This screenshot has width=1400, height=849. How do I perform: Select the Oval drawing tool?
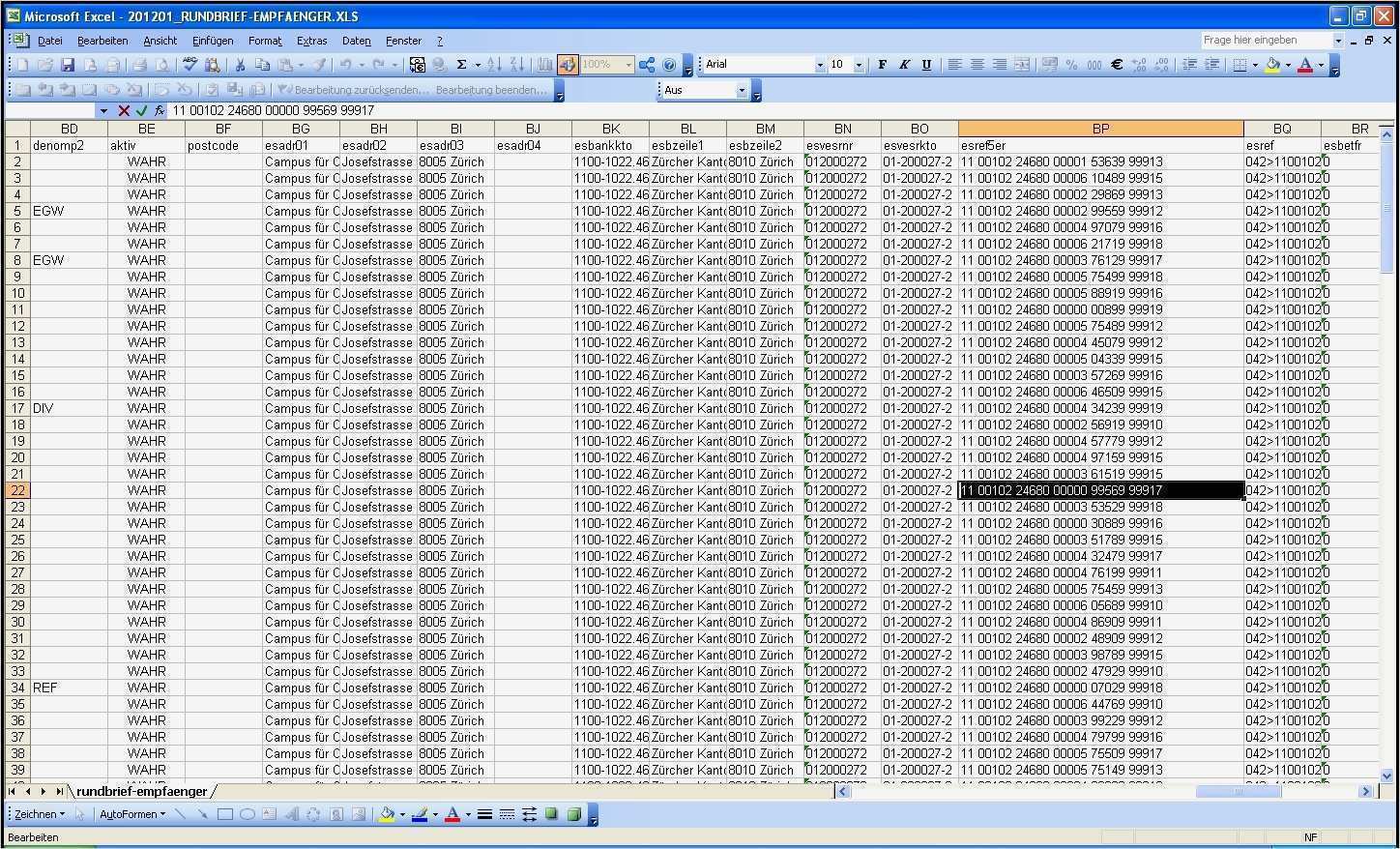[247, 813]
